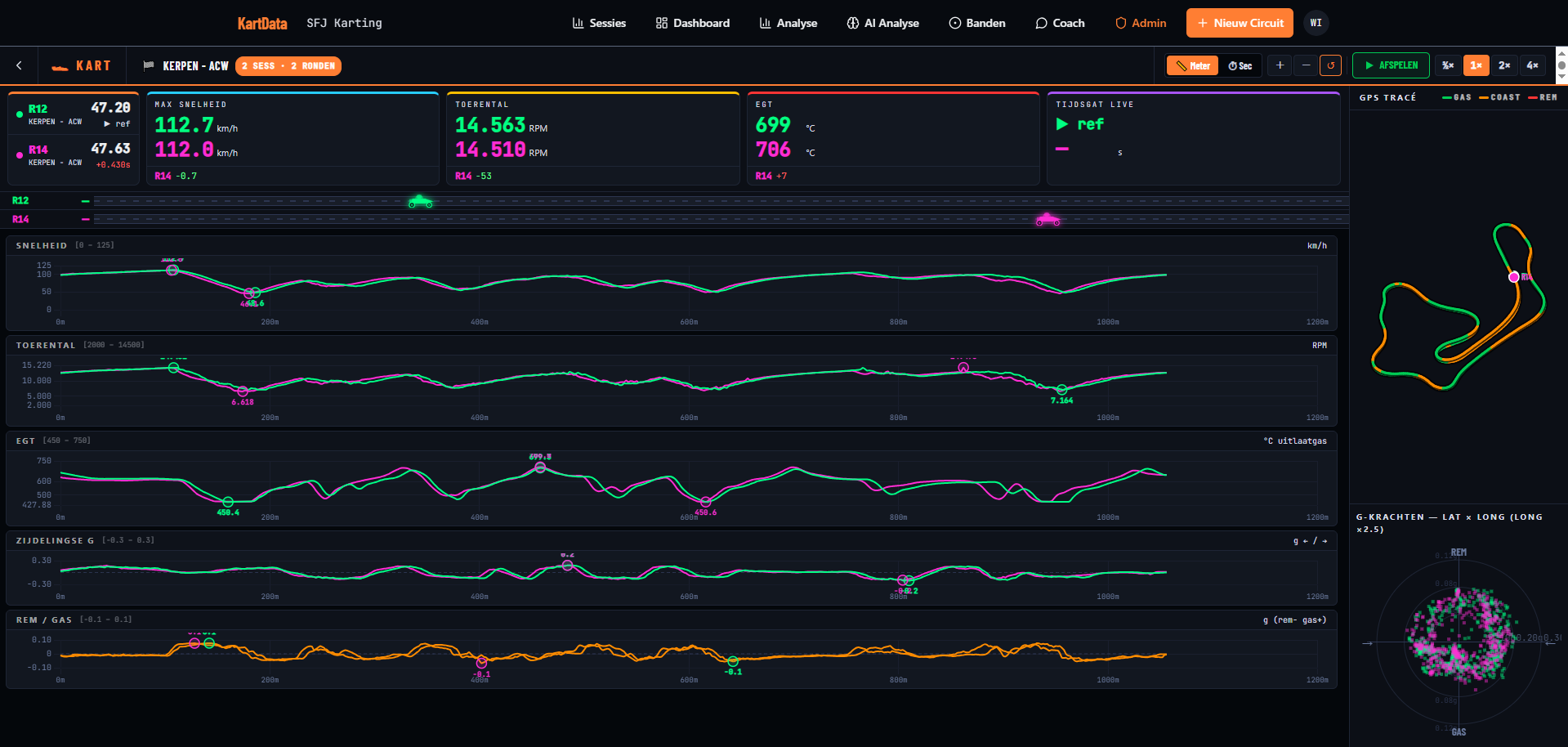This screenshot has width=1568, height=747.
Task: Click the ref marker under R12
Action: 118,124
